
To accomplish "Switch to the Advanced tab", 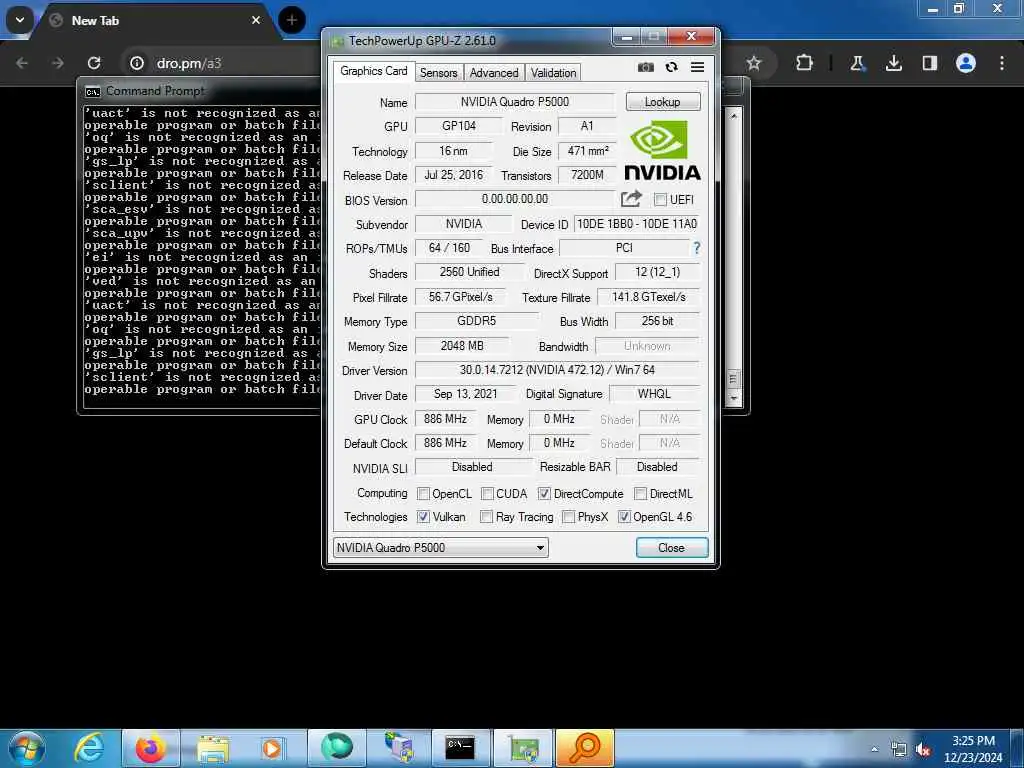I will tap(494, 72).
